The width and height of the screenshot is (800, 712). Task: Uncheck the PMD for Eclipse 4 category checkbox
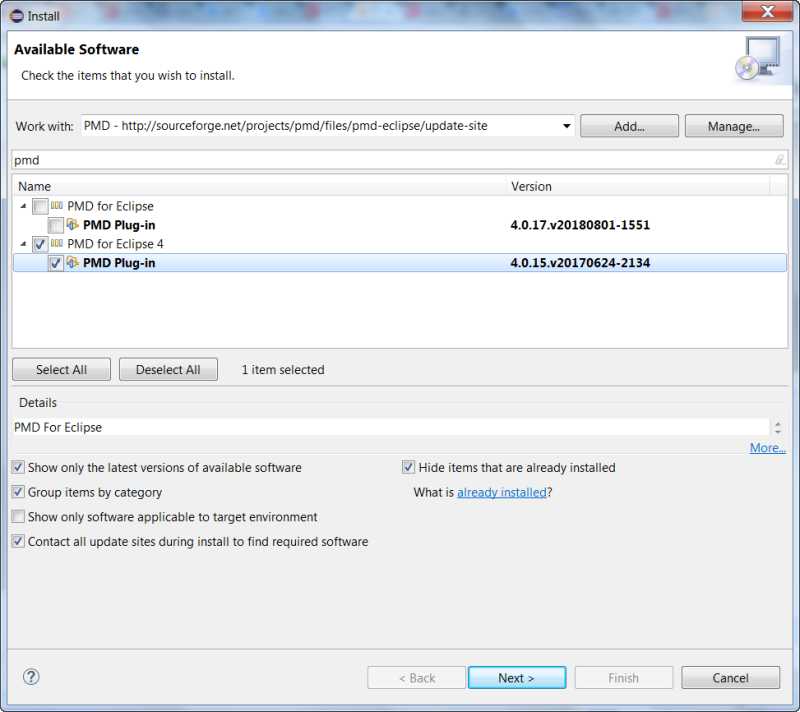[x=40, y=244]
